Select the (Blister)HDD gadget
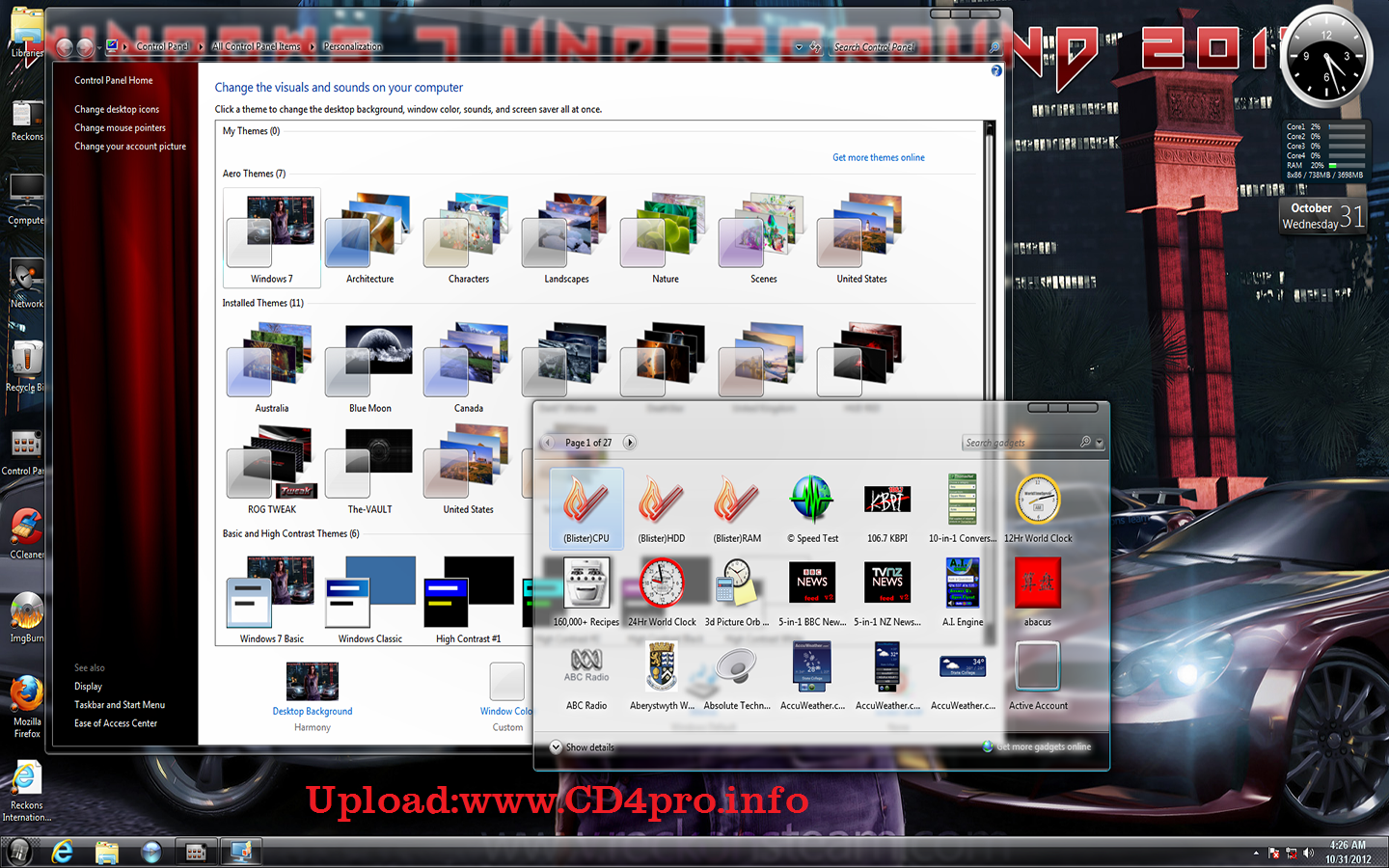Image resolution: width=1389 pixels, height=868 pixels. pos(662,508)
